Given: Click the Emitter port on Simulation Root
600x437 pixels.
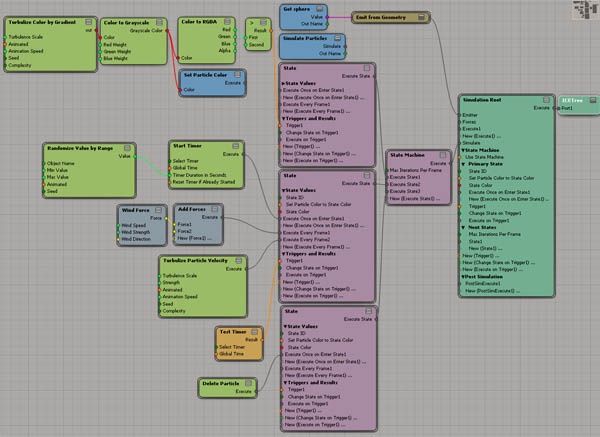Looking at the screenshot, I should 459,115.
